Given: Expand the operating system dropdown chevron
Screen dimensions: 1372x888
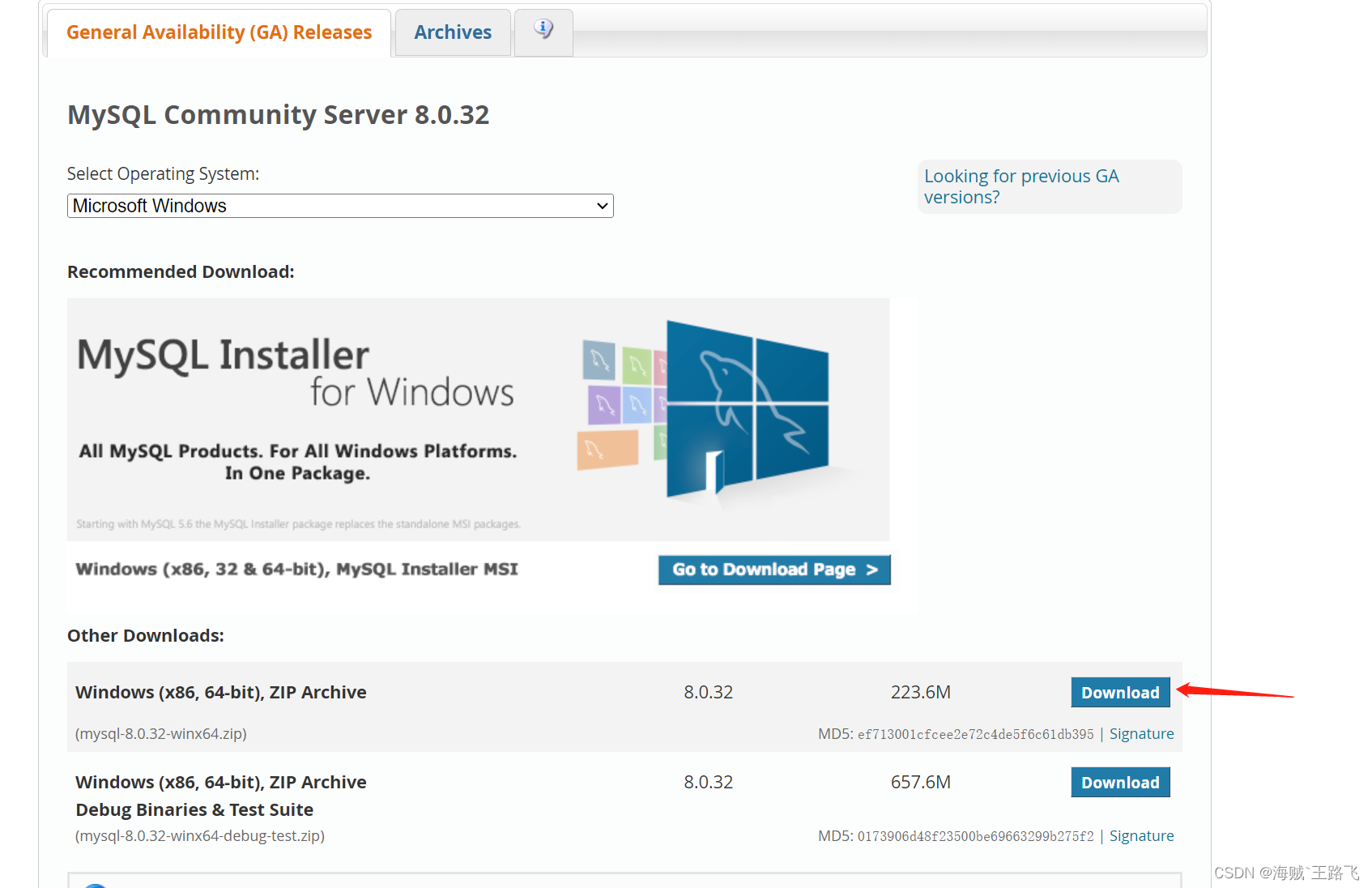Looking at the screenshot, I should [x=602, y=206].
